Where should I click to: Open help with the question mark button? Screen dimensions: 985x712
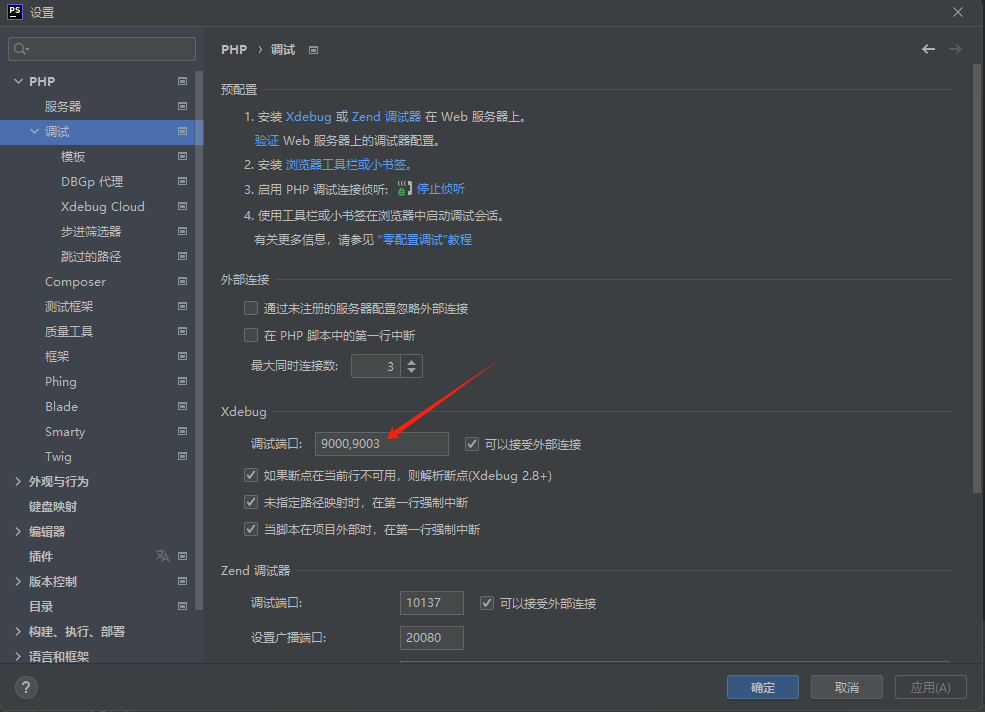26,687
